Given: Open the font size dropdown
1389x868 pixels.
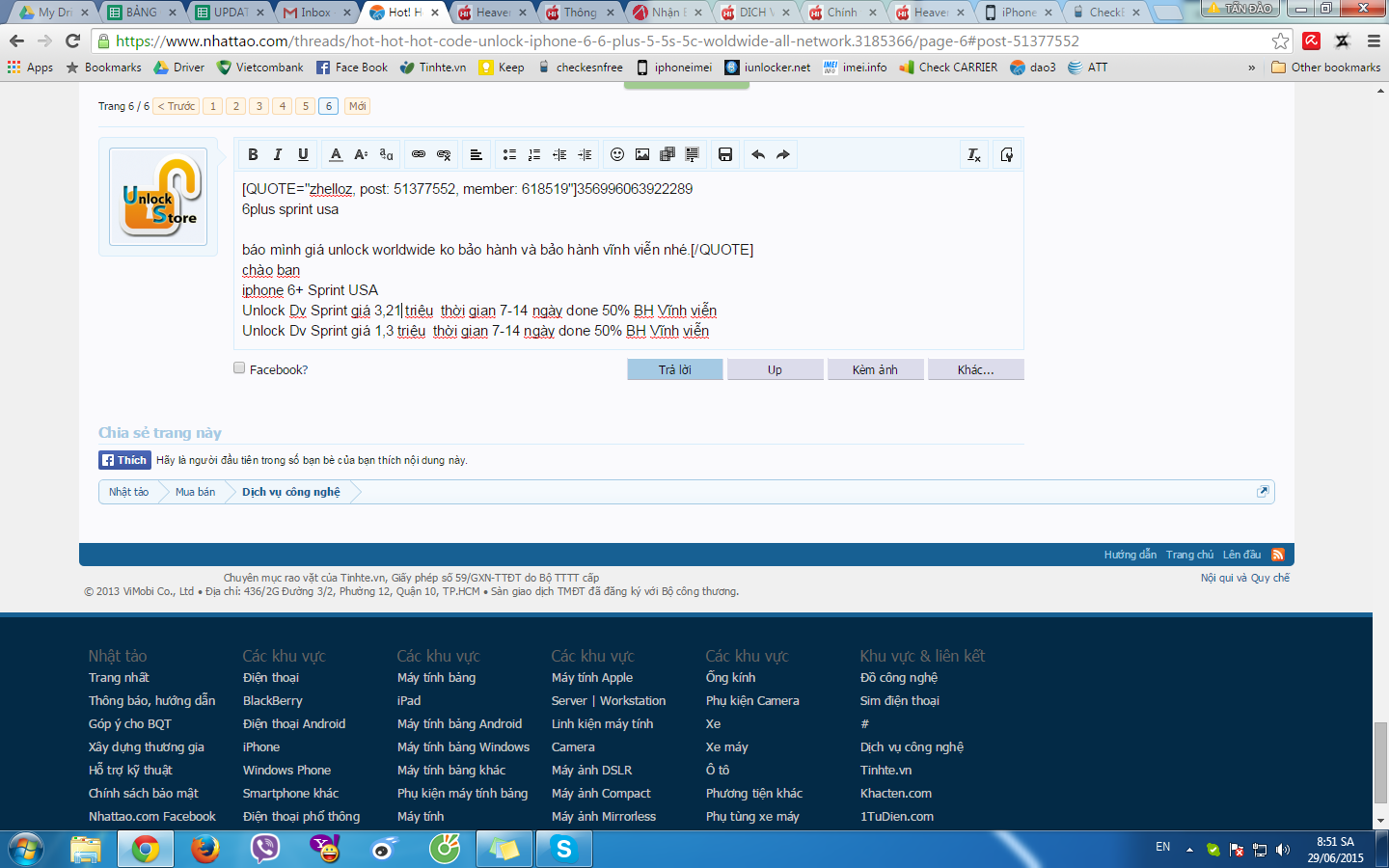Looking at the screenshot, I should [x=361, y=154].
